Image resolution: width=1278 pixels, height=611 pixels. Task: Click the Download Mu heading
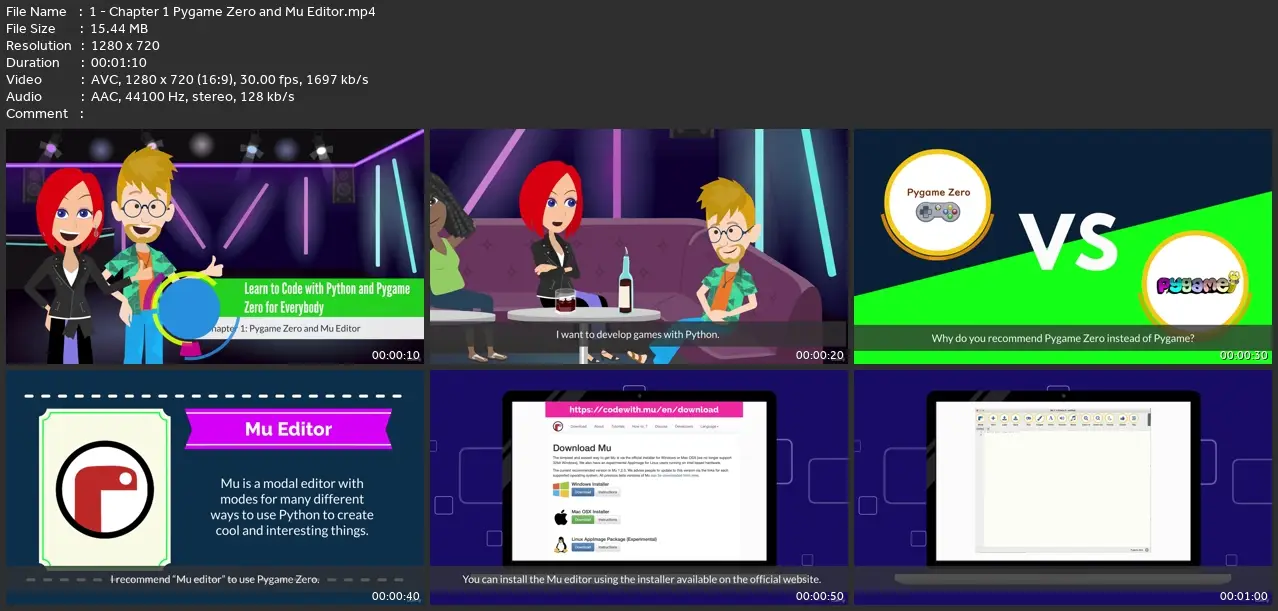tap(582, 447)
